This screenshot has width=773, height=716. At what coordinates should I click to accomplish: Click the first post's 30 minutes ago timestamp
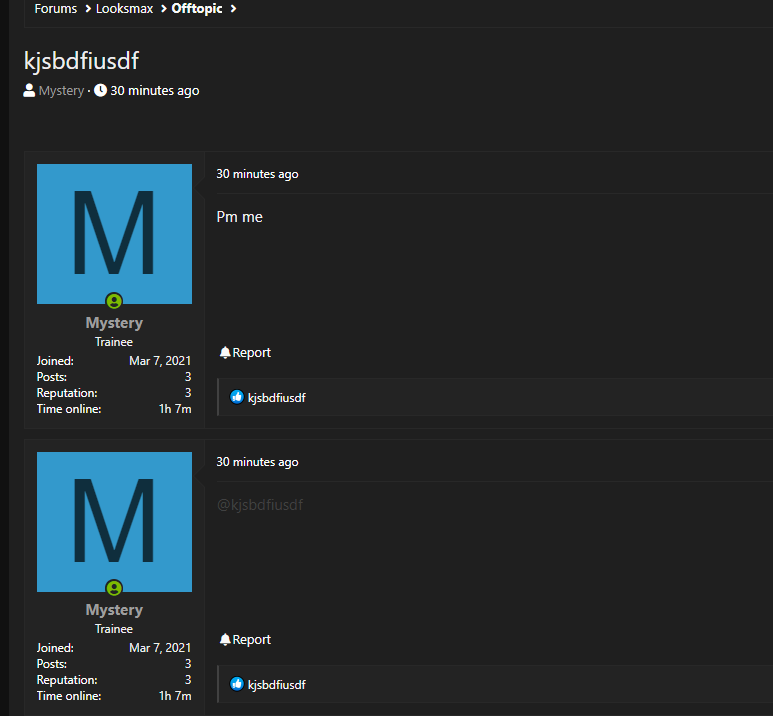coord(257,174)
